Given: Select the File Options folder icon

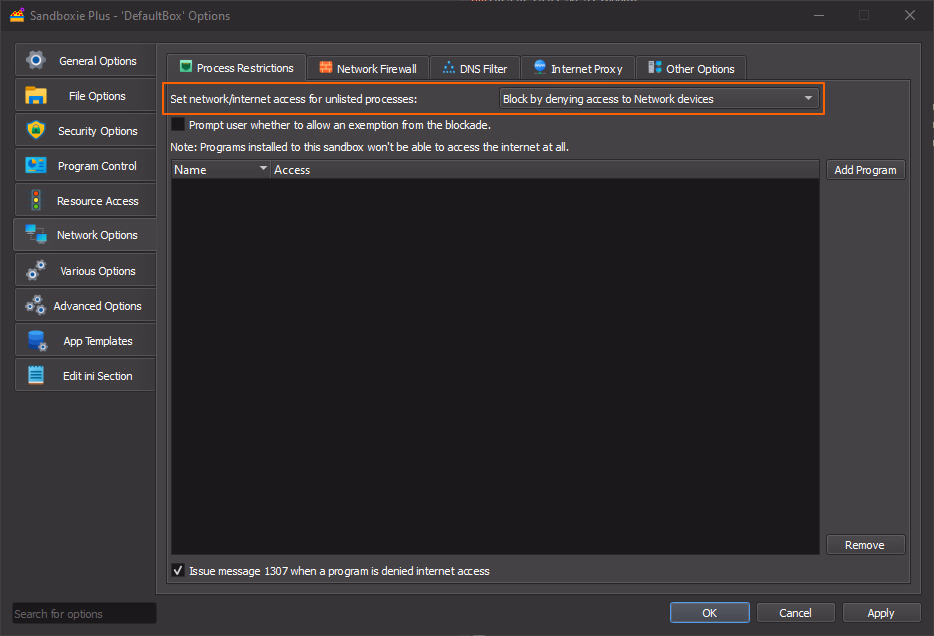Looking at the screenshot, I should (x=36, y=96).
